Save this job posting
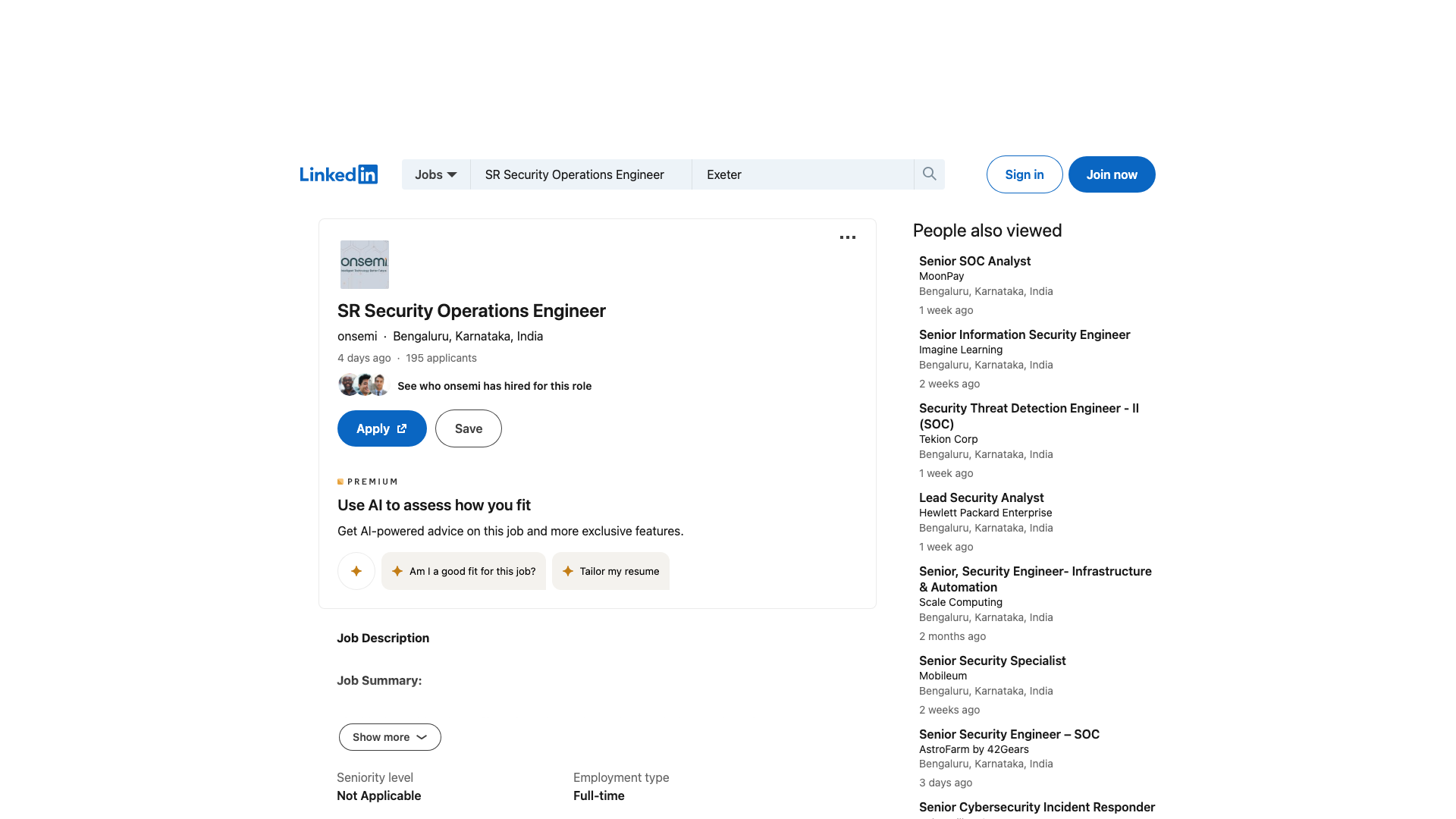The height and width of the screenshot is (819, 1456). [468, 428]
